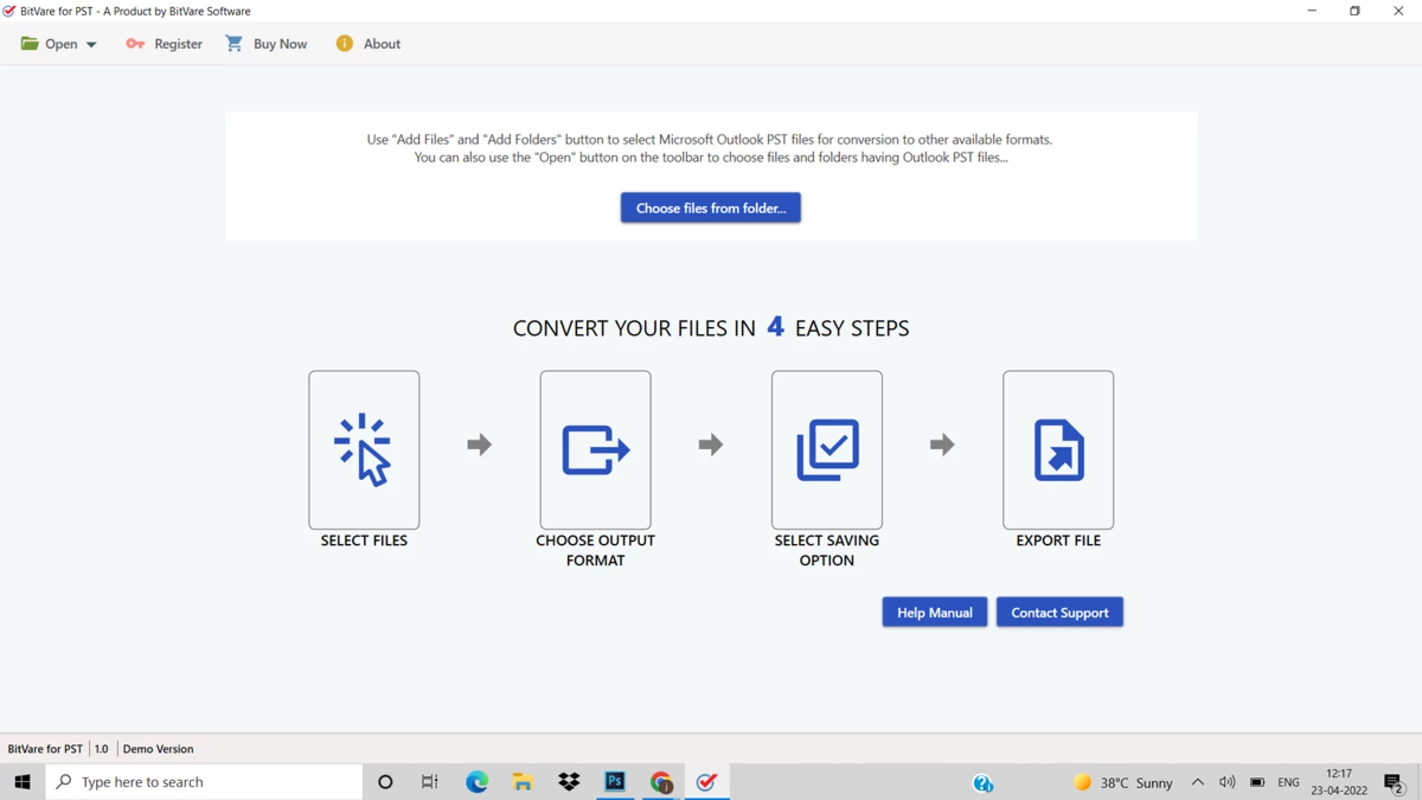The image size is (1422, 800).
Task: Click the SELECT SAVING OPTION label
Action: tap(827, 550)
